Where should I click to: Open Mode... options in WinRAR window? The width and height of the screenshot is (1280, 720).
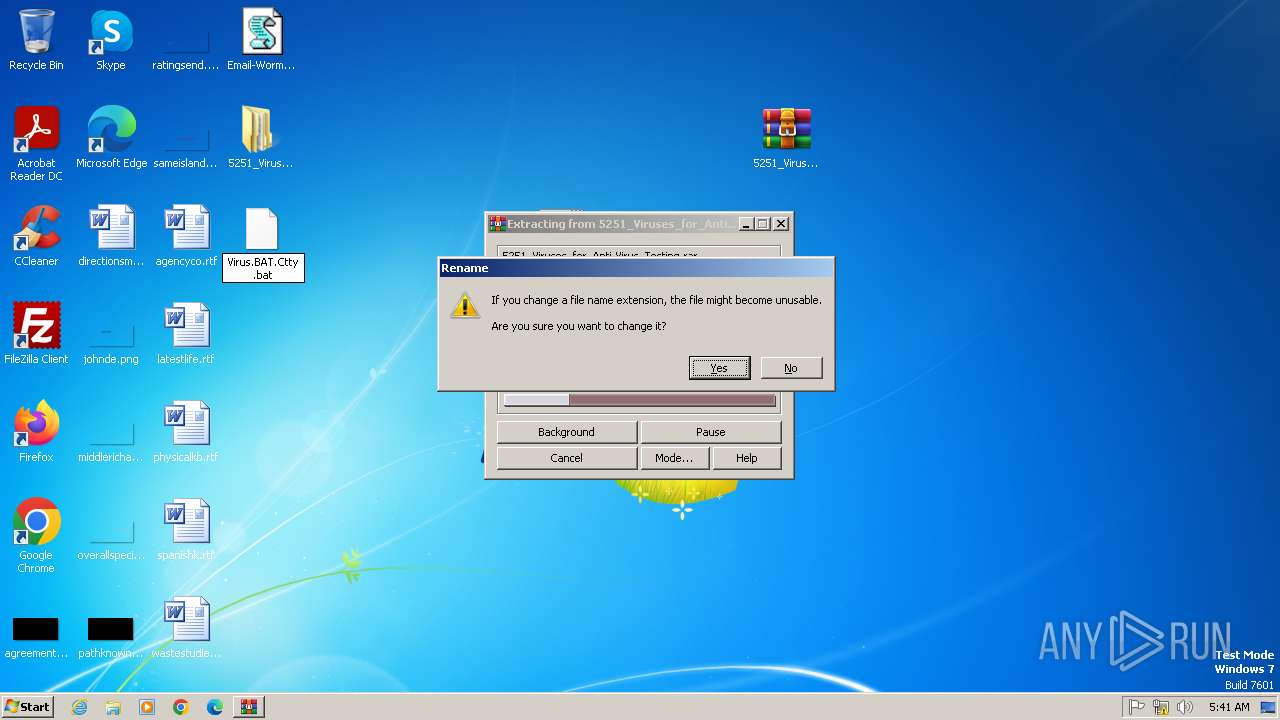tap(673, 458)
